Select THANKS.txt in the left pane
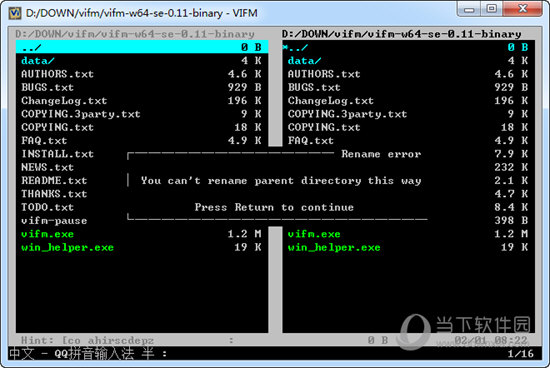The width and height of the screenshot is (550, 368). pyautogui.click(x=54, y=194)
